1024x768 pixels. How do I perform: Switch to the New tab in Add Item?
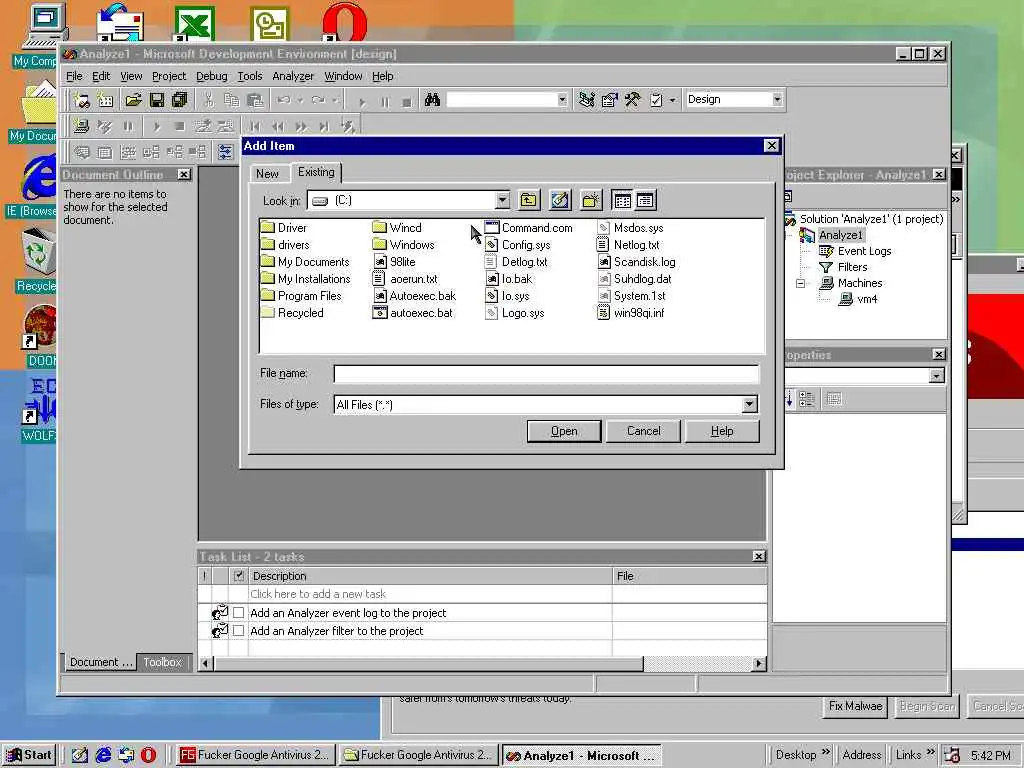point(267,174)
